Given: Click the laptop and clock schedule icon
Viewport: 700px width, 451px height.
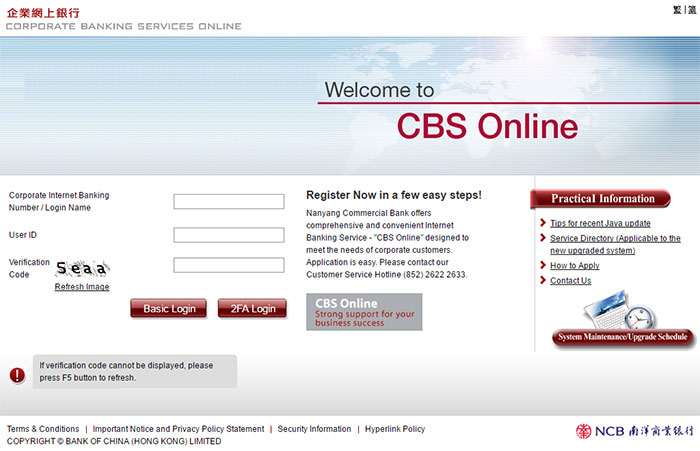Looking at the screenshot, I should pyautogui.click(x=620, y=309).
